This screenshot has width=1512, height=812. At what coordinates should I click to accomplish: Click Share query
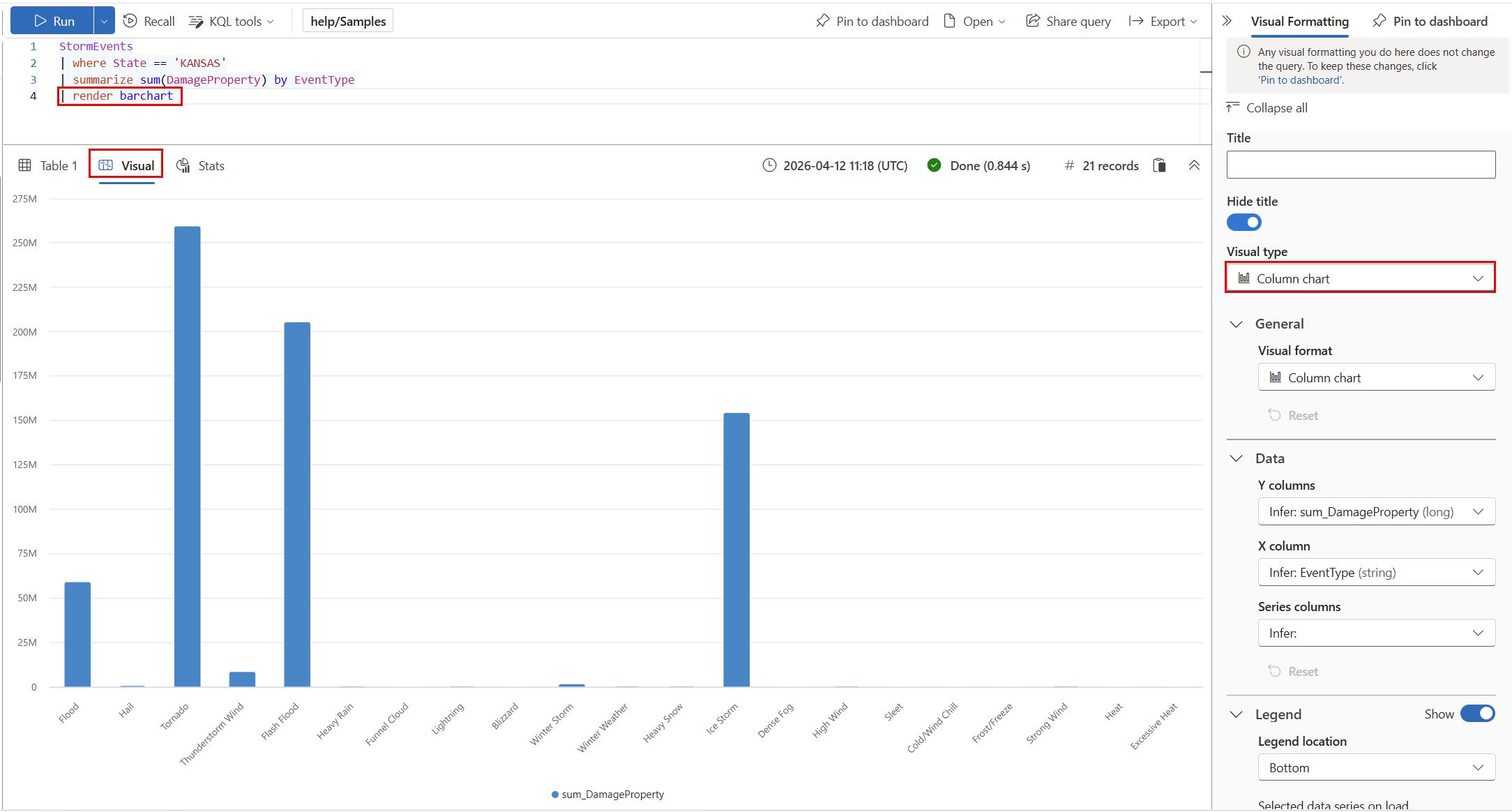tap(1068, 21)
